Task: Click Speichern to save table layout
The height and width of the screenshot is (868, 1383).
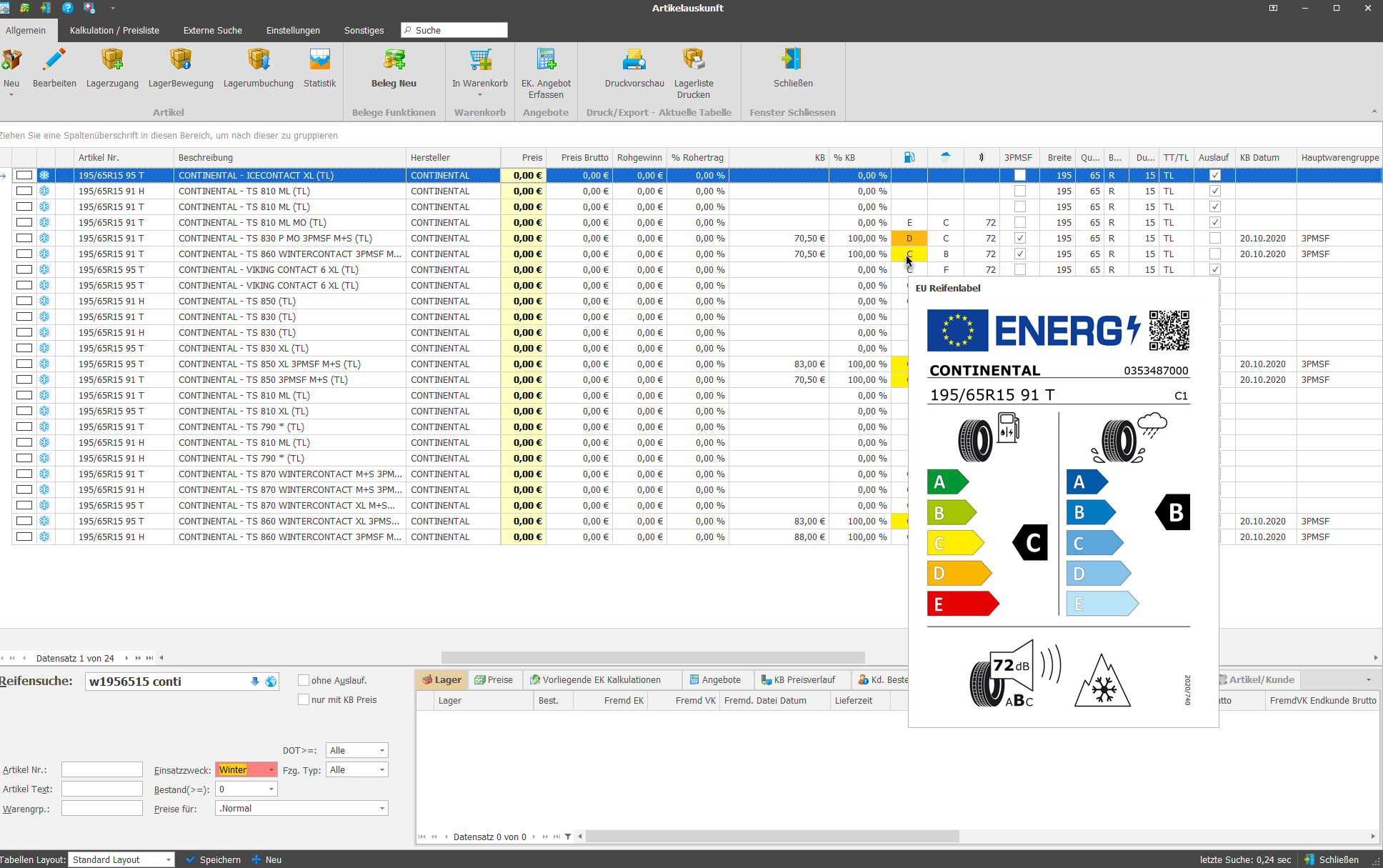Action: (x=214, y=859)
